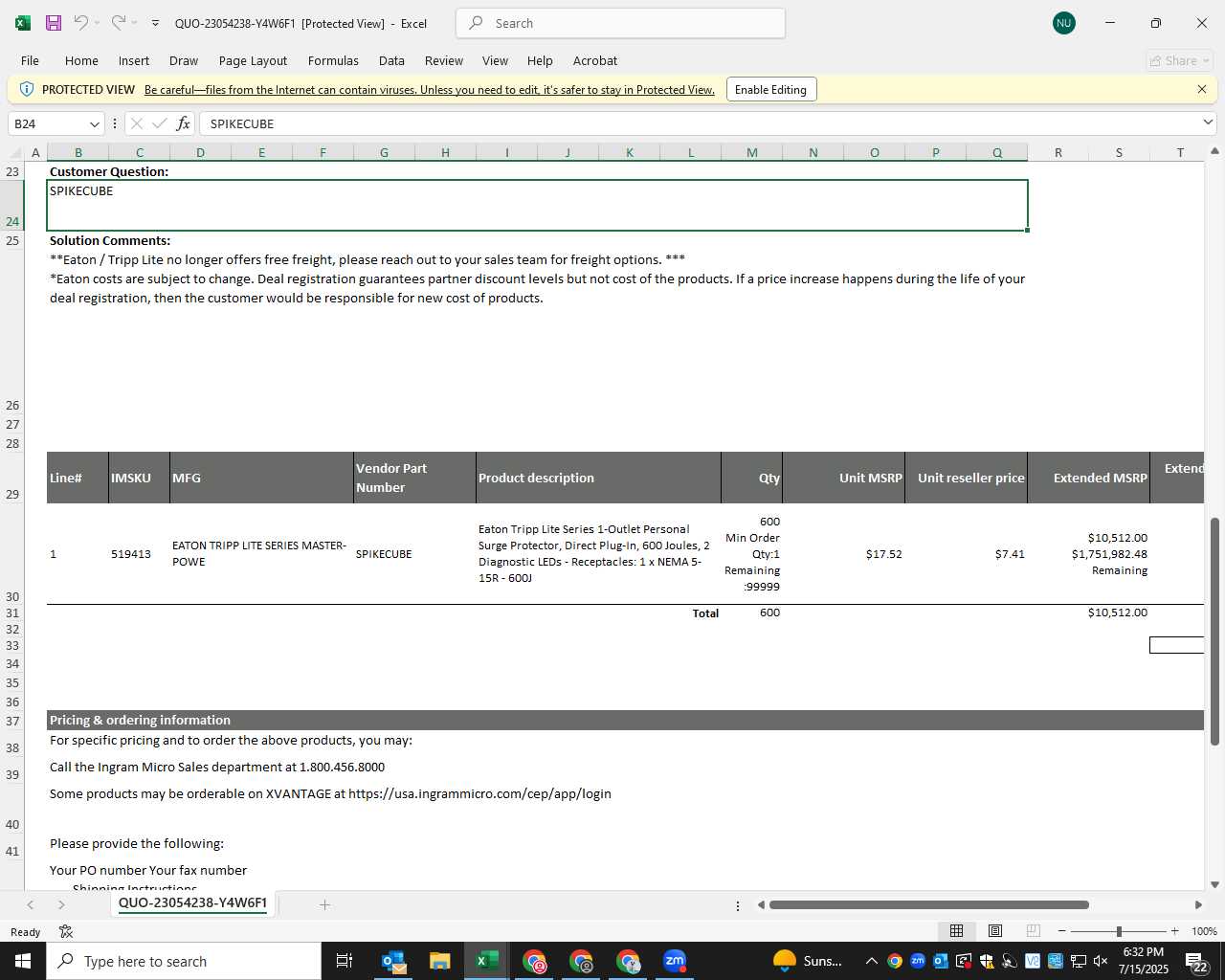The height and width of the screenshot is (980, 1225).
Task: Click the Zoom In plus button
Action: (x=1174, y=931)
